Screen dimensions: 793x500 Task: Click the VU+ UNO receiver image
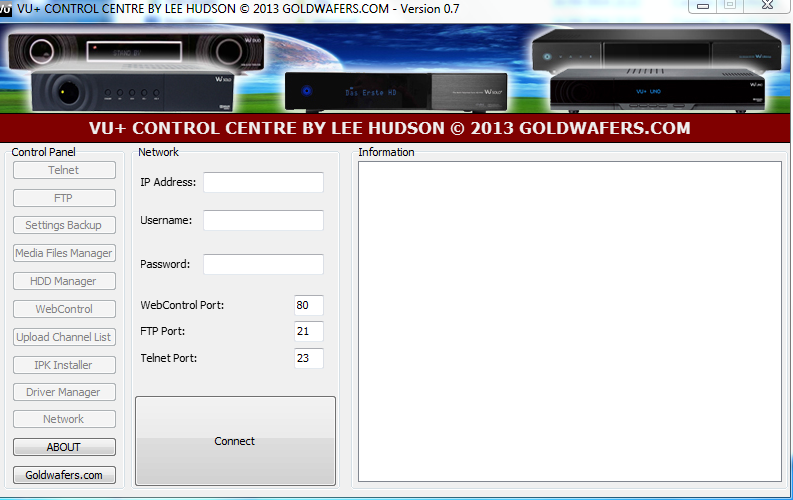657,91
